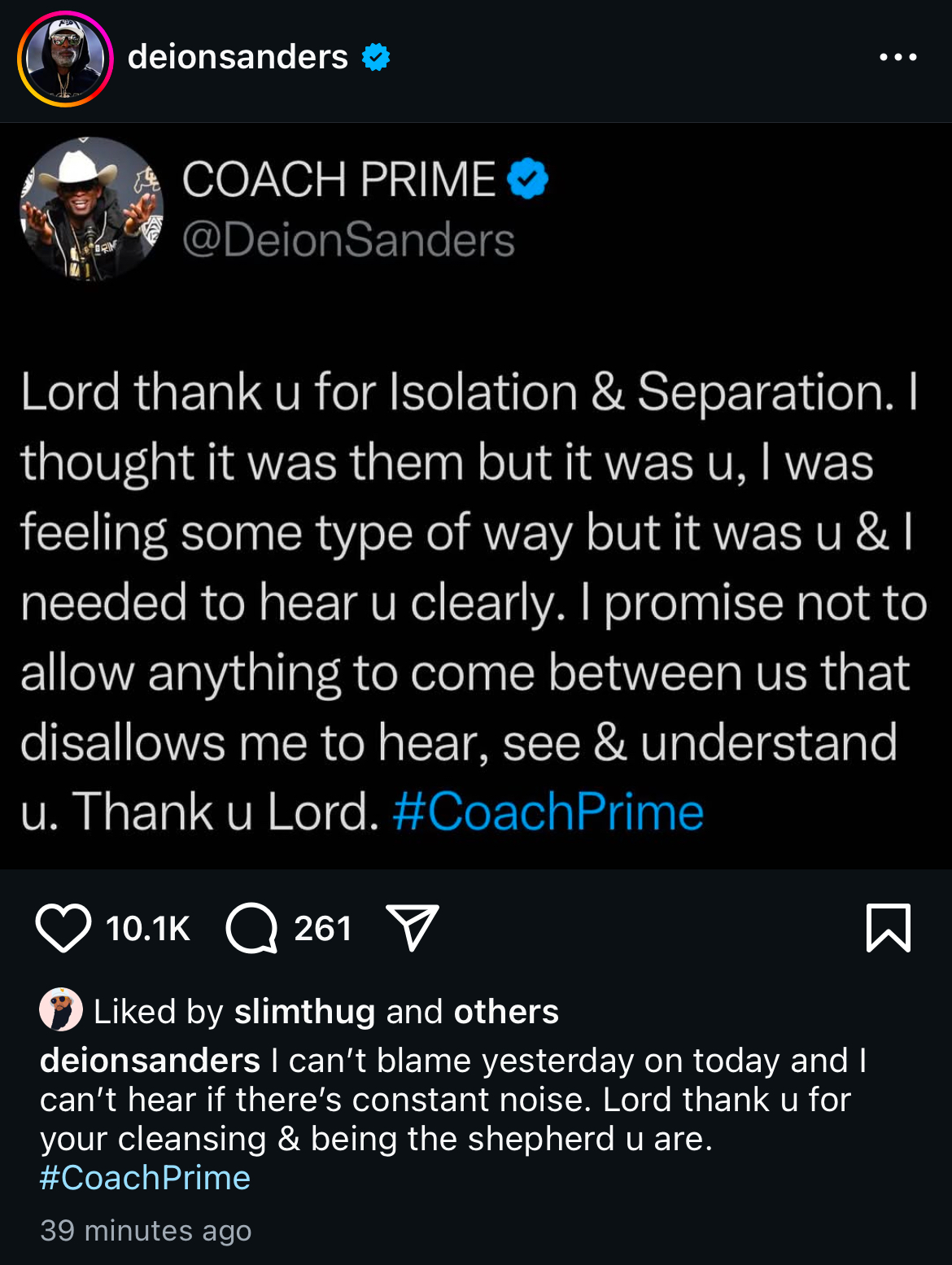
Task: Tap the blue #CoachPrime hashtag in the tweet image
Action: (x=548, y=812)
